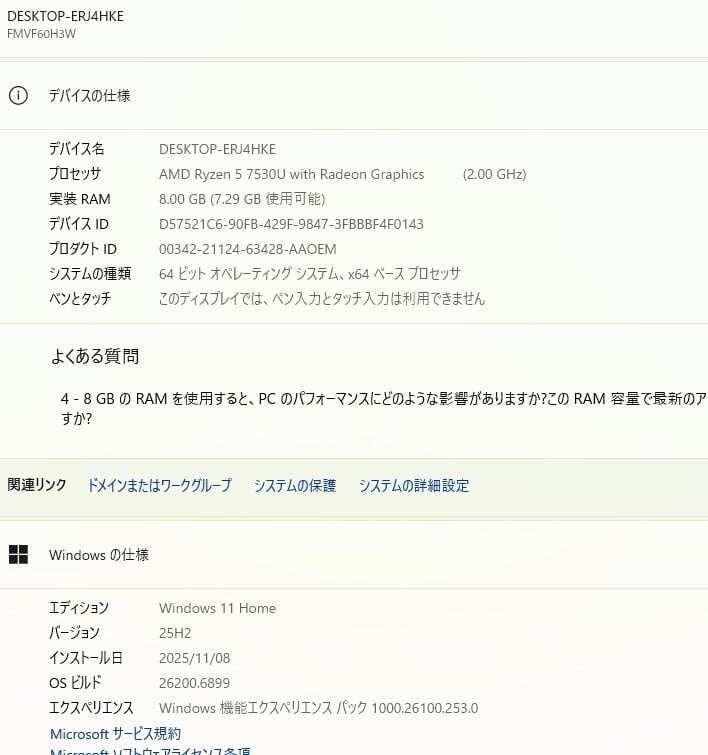The width and height of the screenshot is (708, 755).
Task: Select the (2.00 GHz) clock speed text
Action: (x=494, y=174)
